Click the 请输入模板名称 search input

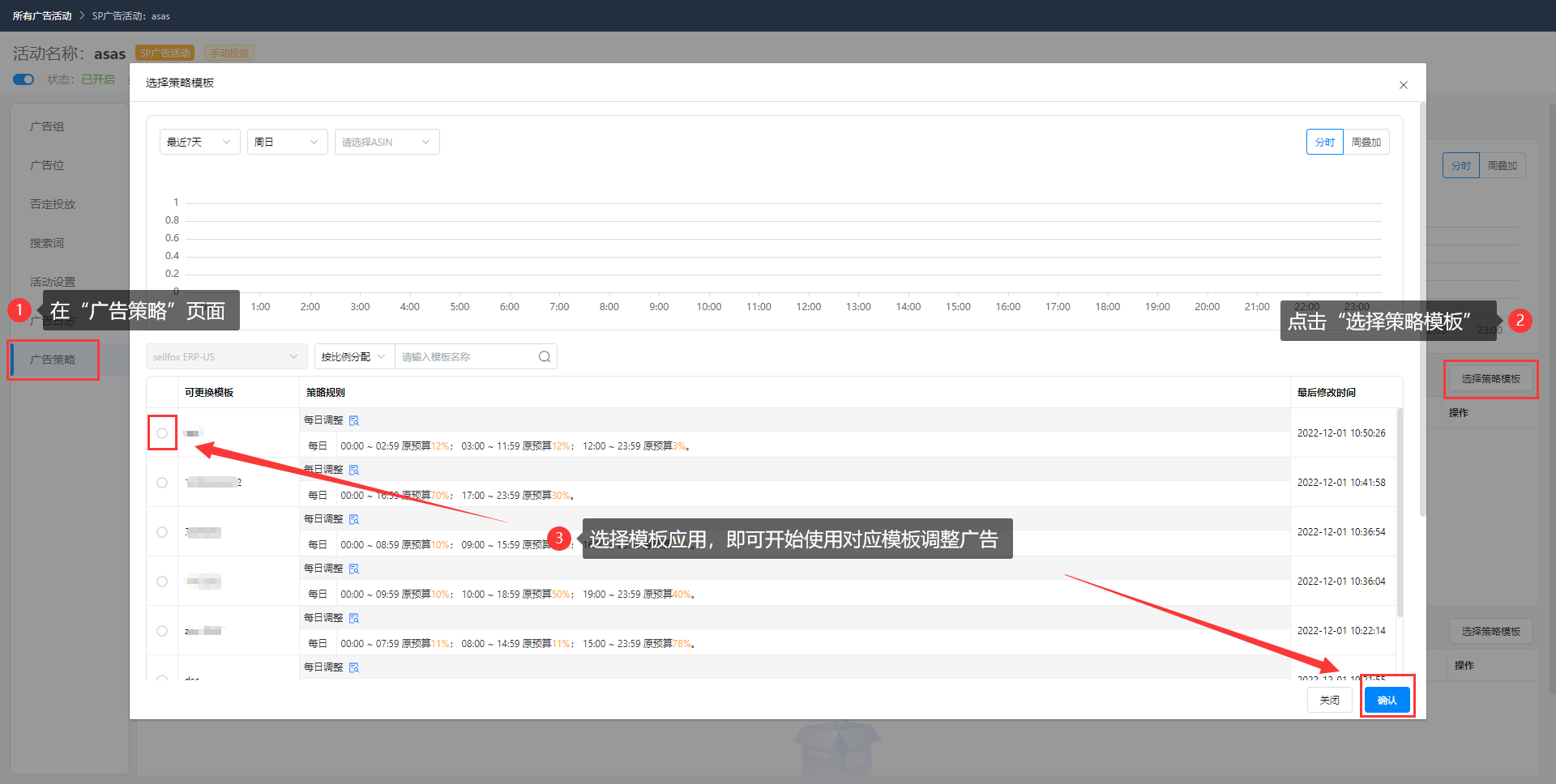[x=466, y=357]
